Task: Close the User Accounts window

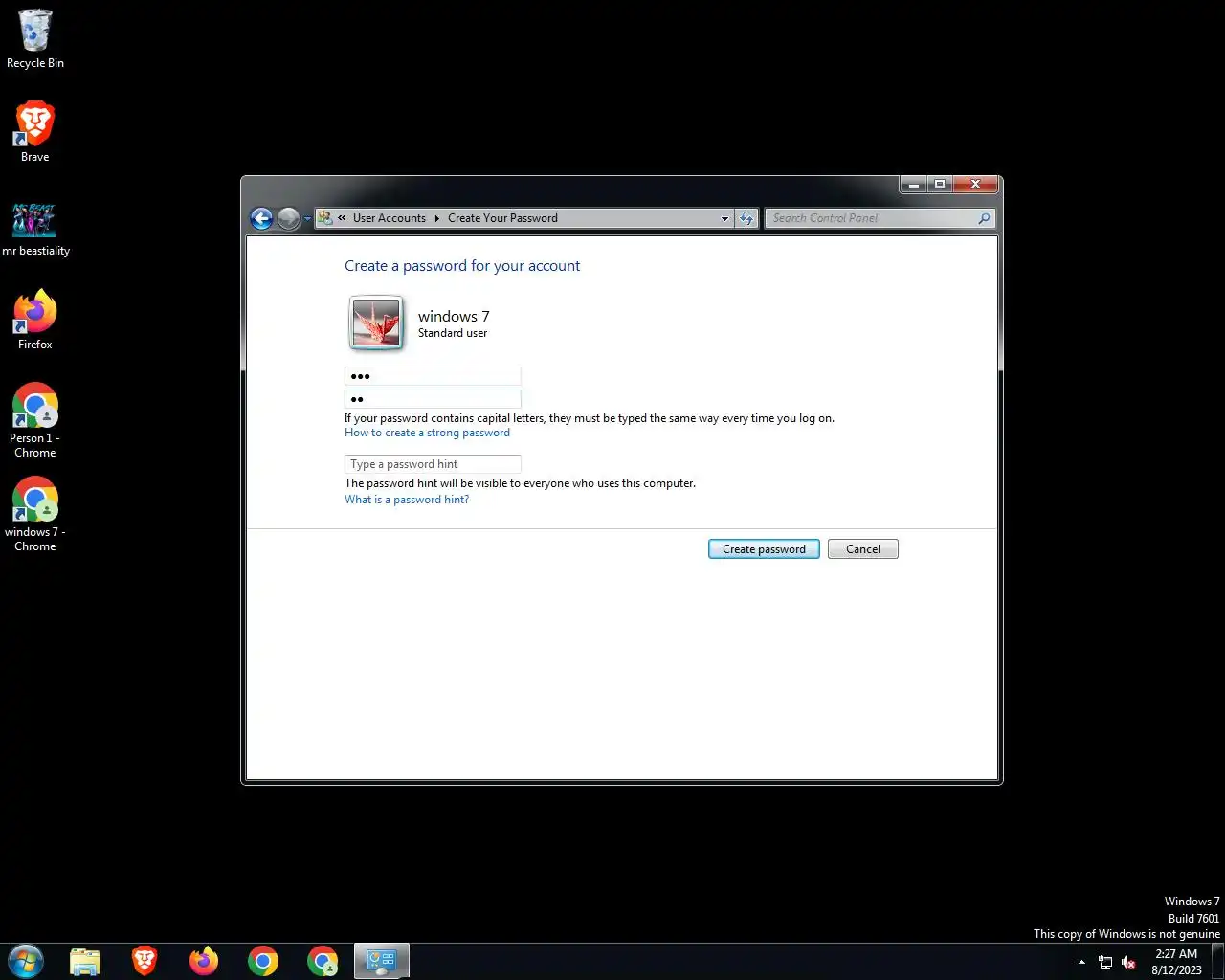Action: point(975,184)
